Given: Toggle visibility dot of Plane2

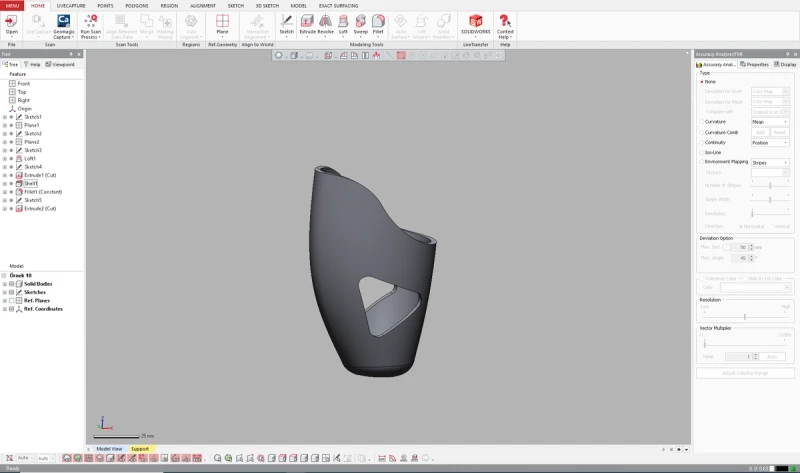Looking at the screenshot, I should point(11,142).
